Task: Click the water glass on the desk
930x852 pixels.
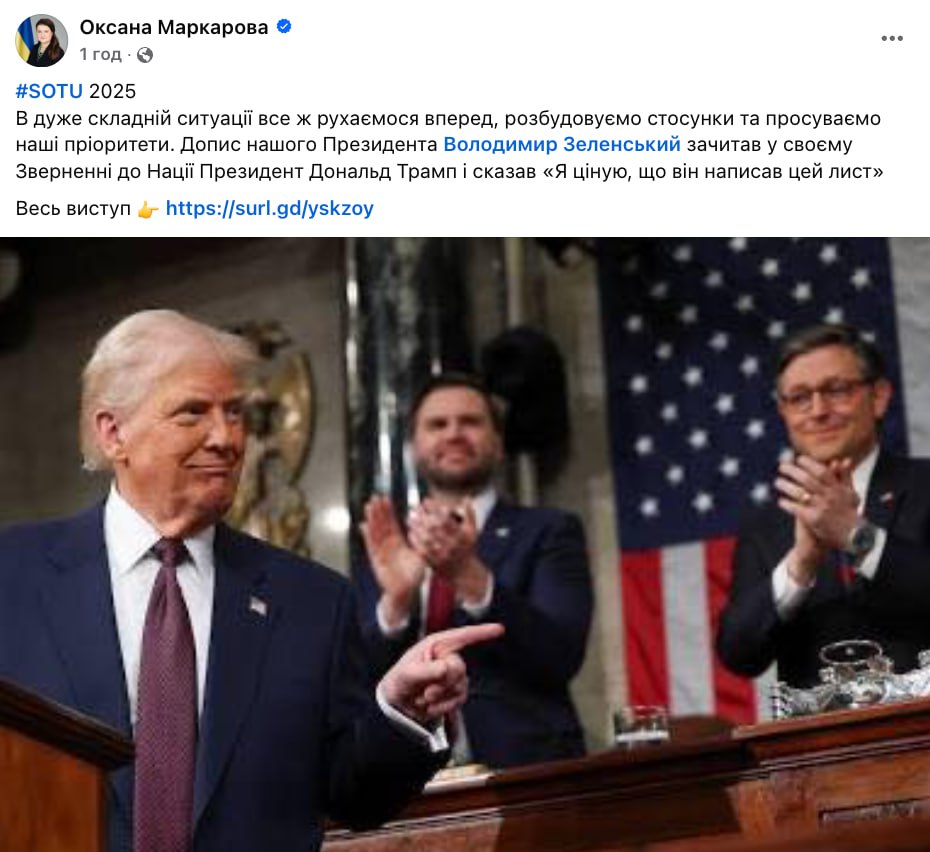Action: click(641, 726)
